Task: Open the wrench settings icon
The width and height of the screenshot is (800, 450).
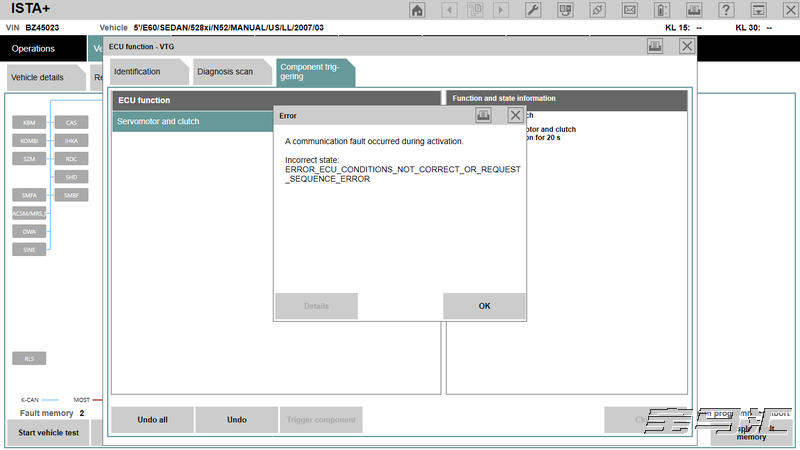Action: (533, 10)
